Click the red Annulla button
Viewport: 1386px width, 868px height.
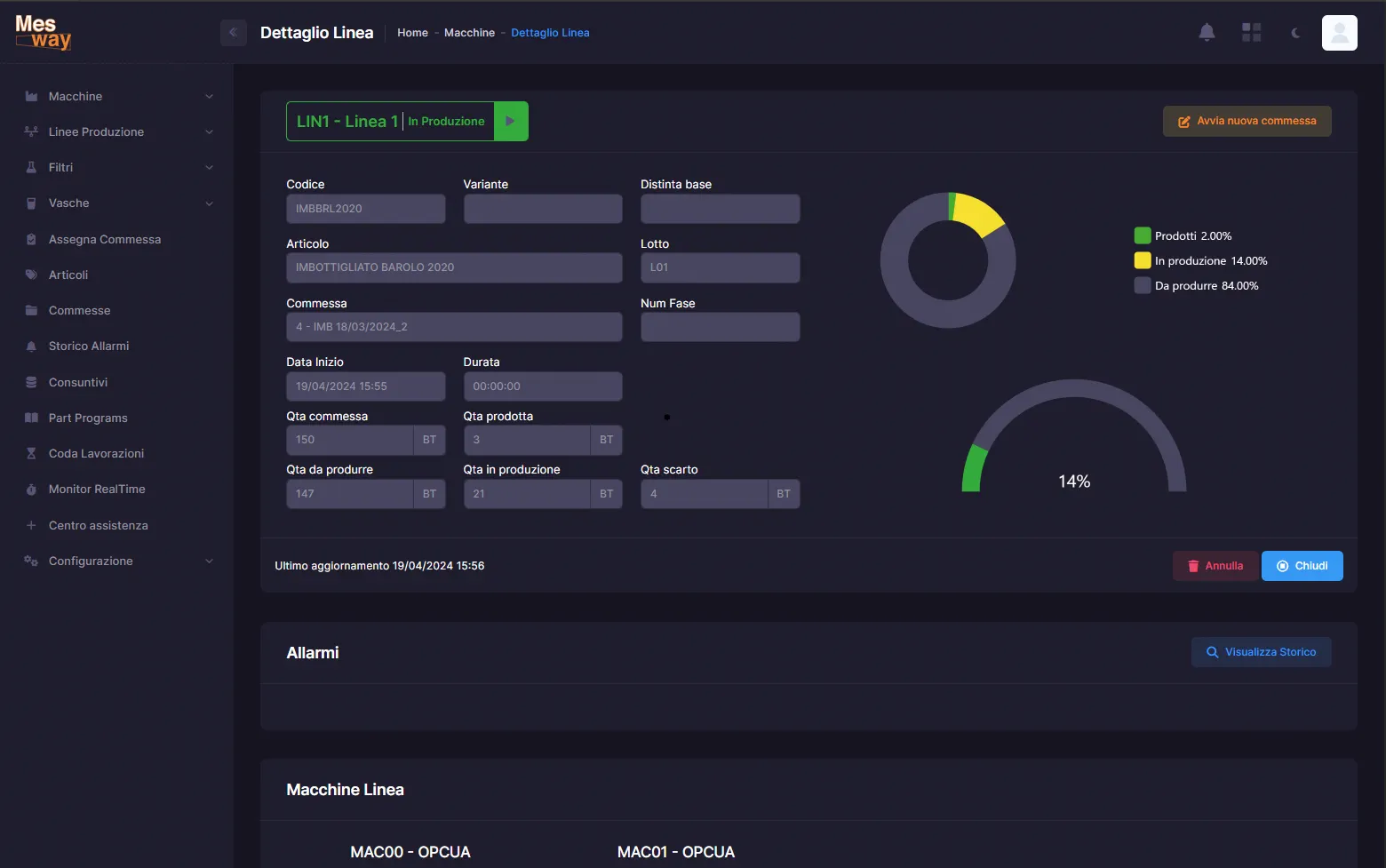pos(1215,566)
